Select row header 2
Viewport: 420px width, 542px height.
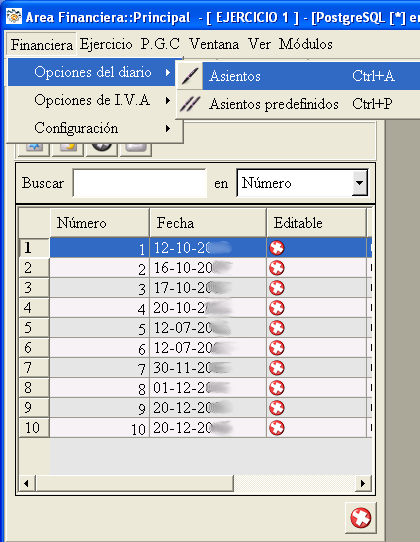pyautogui.click(x=34, y=268)
